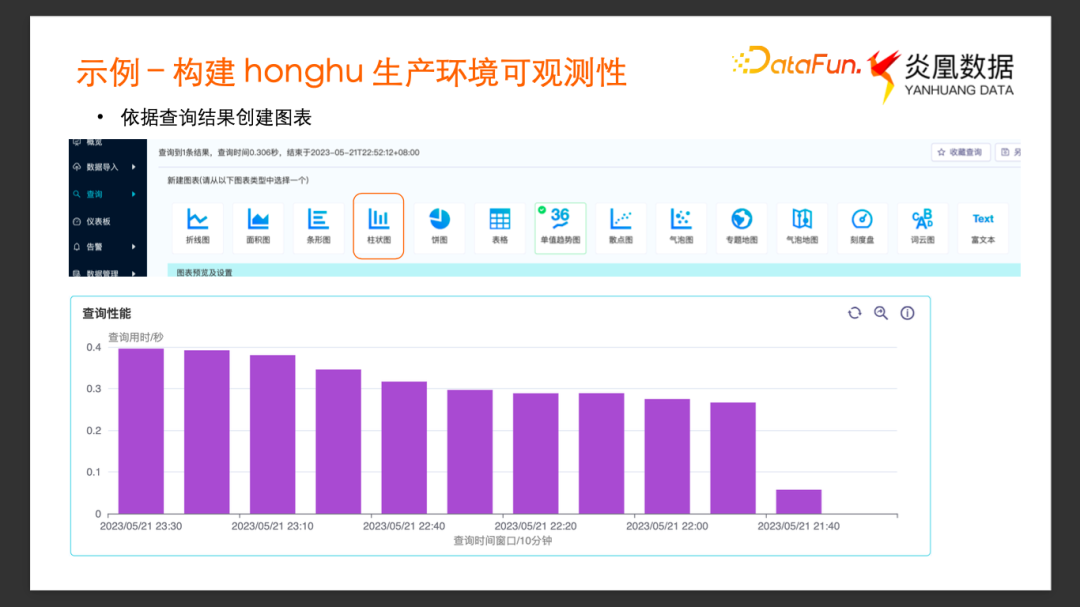This screenshot has height=607, width=1080.
Task: Click the query result status text 查询到1条结果
Action: 184,152
